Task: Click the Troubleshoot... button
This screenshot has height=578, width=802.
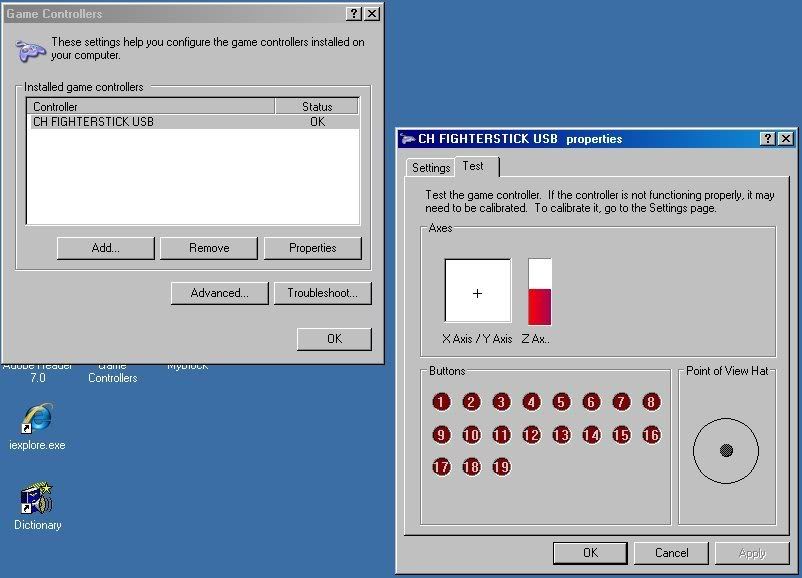Action: (x=322, y=293)
